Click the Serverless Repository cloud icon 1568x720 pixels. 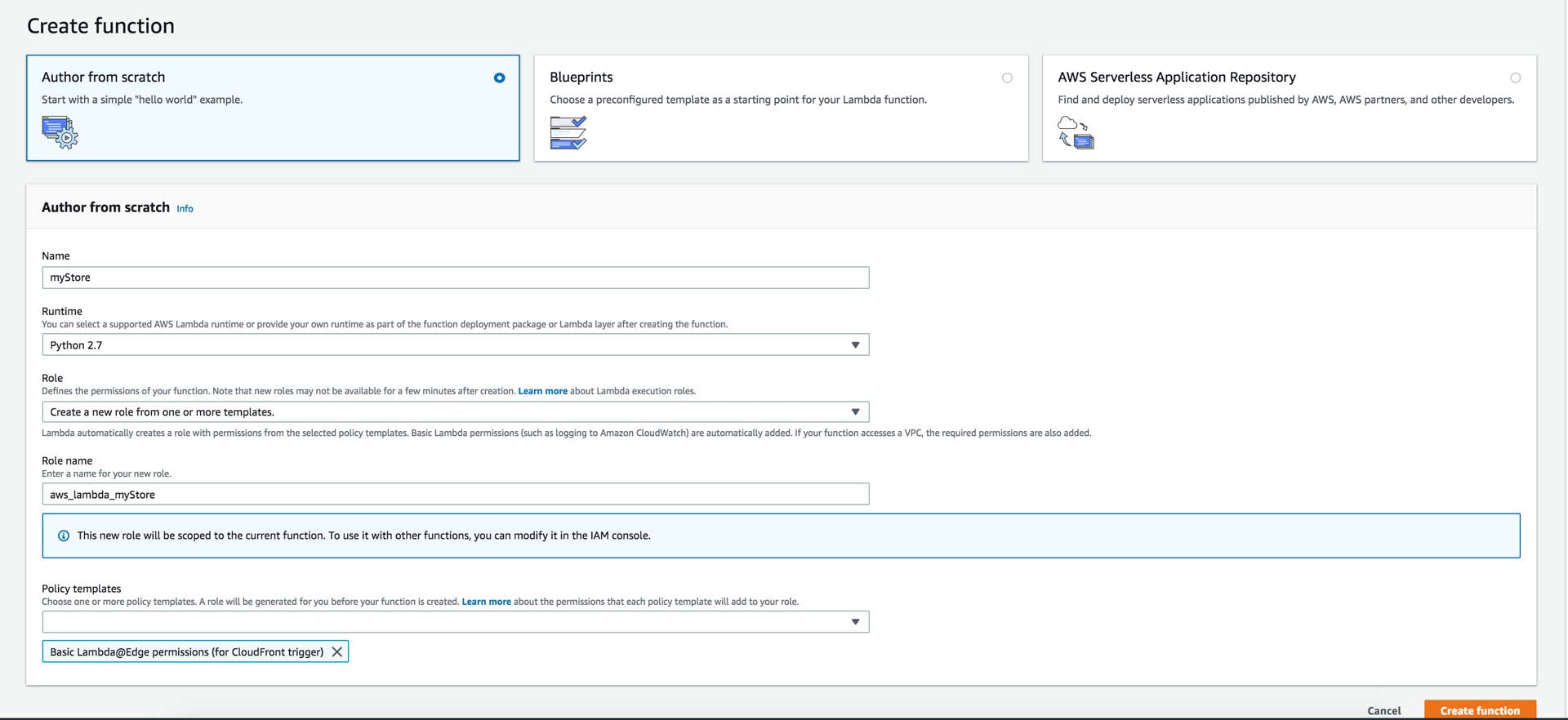pyautogui.click(x=1076, y=132)
